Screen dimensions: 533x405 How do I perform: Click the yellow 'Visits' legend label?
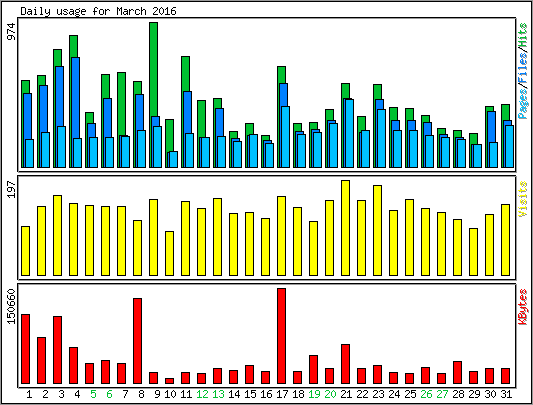click(x=523, y=199)
